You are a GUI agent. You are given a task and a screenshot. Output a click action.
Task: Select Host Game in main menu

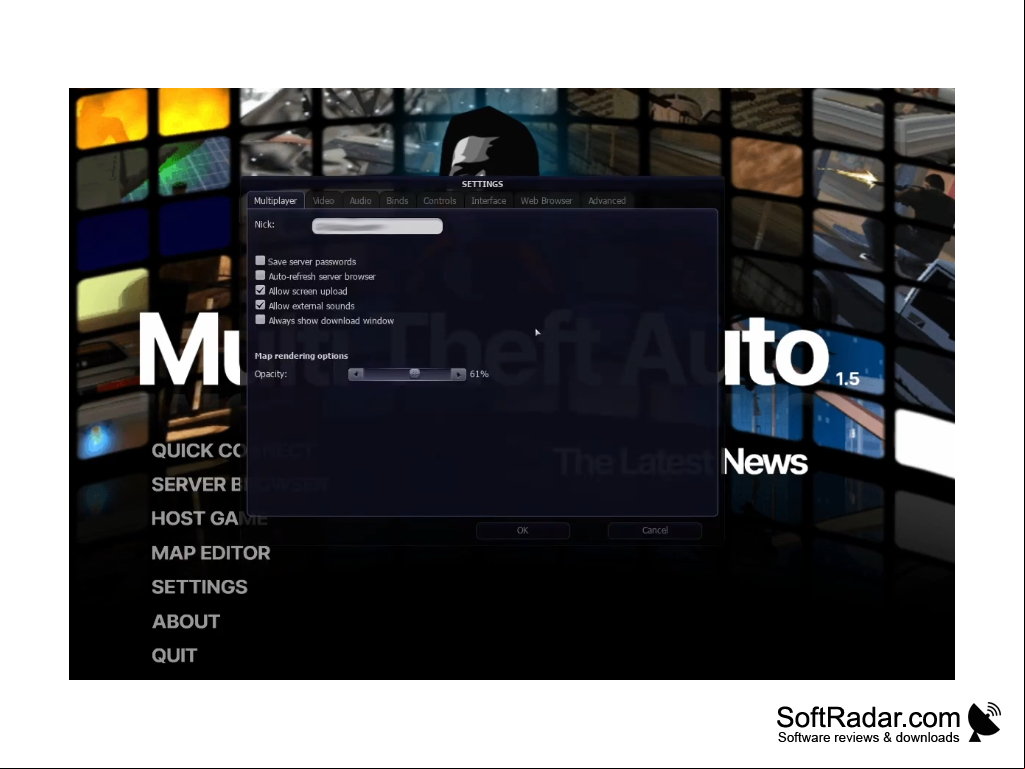click(209, 519)
